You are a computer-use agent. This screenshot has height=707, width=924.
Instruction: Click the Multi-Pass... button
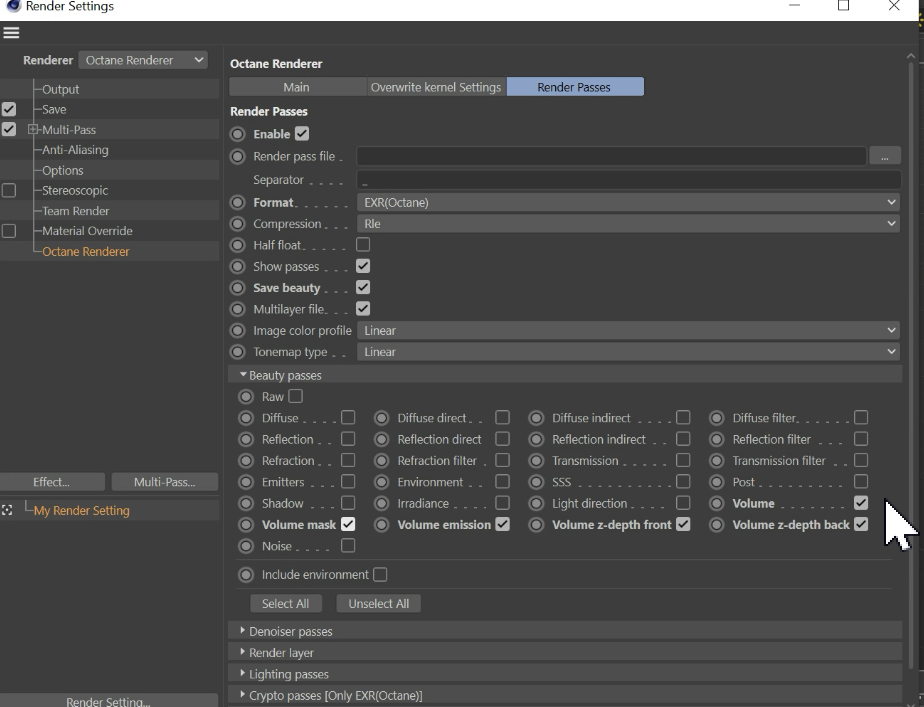[164, 482]
